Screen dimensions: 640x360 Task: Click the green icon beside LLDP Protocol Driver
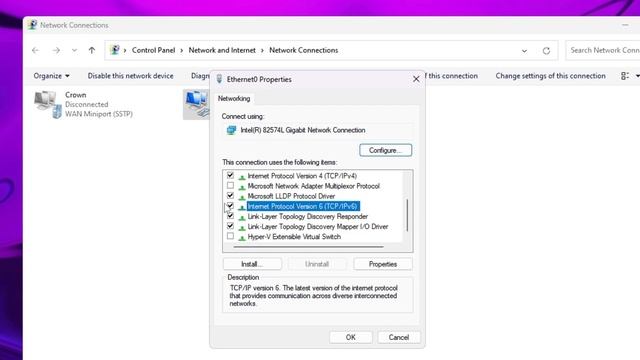point(242,197)
